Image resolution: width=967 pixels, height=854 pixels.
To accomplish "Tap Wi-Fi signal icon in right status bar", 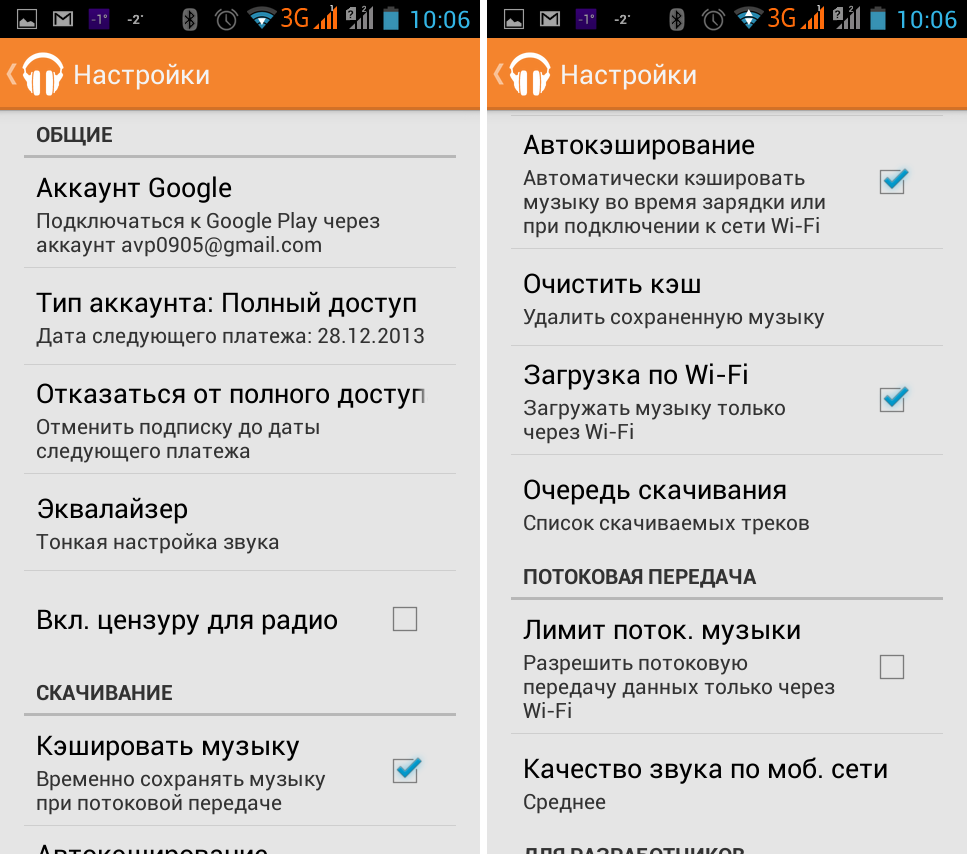I will tap(748, 19).
